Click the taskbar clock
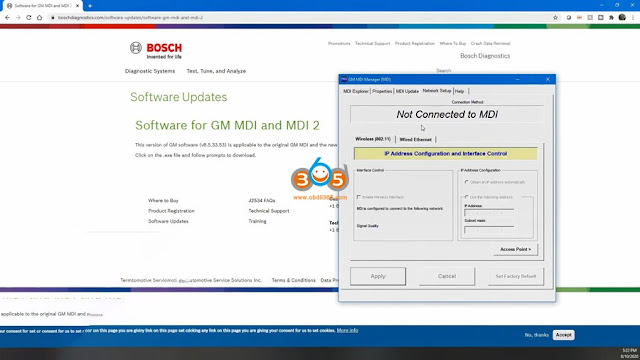The width and height of the screenshot is (640, 360). click(x=629, y=353)
